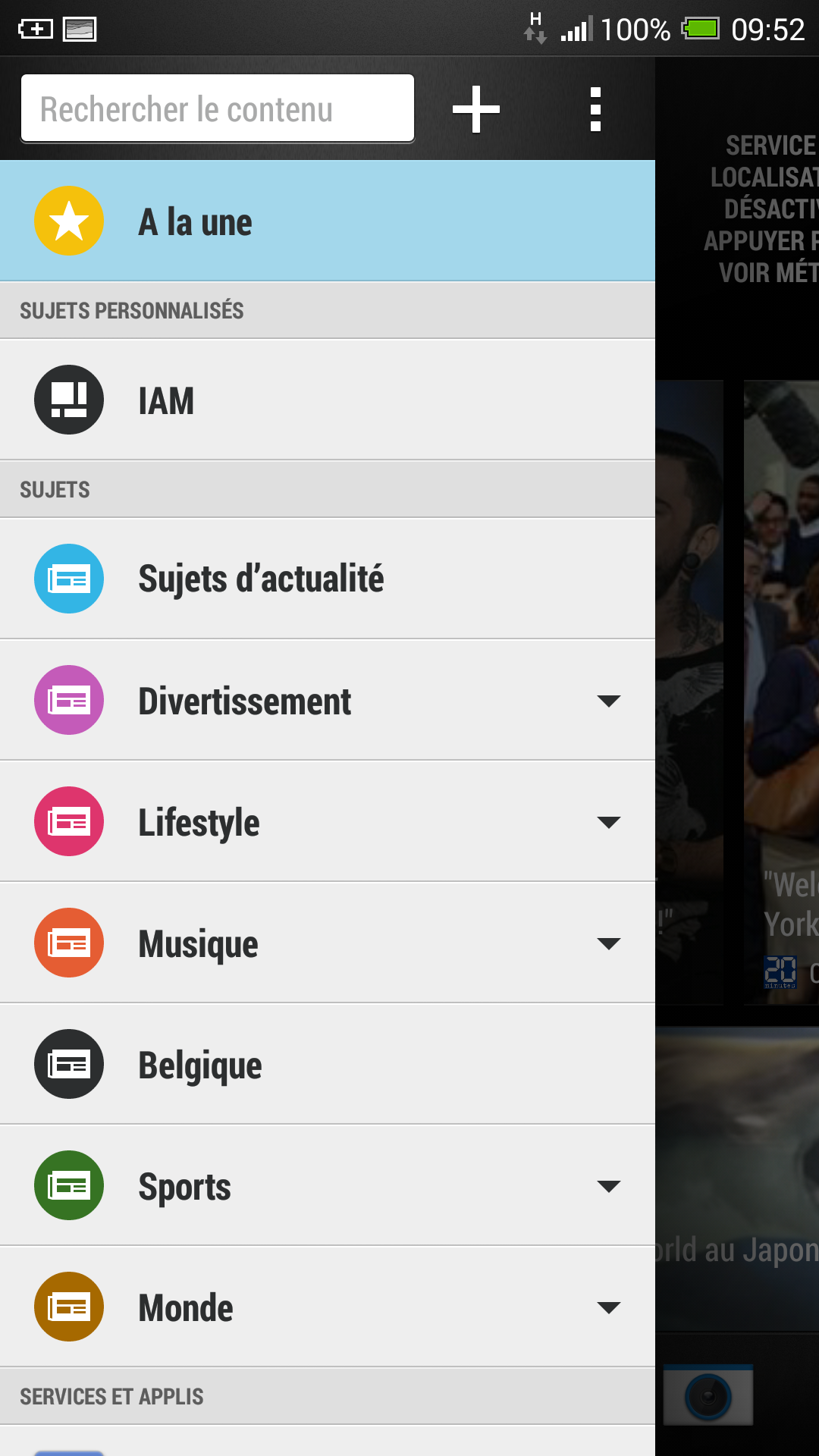Tap the dark Belgique news icon
819x1456 pixels.
pyautogui.click(x=69, y=1064)
